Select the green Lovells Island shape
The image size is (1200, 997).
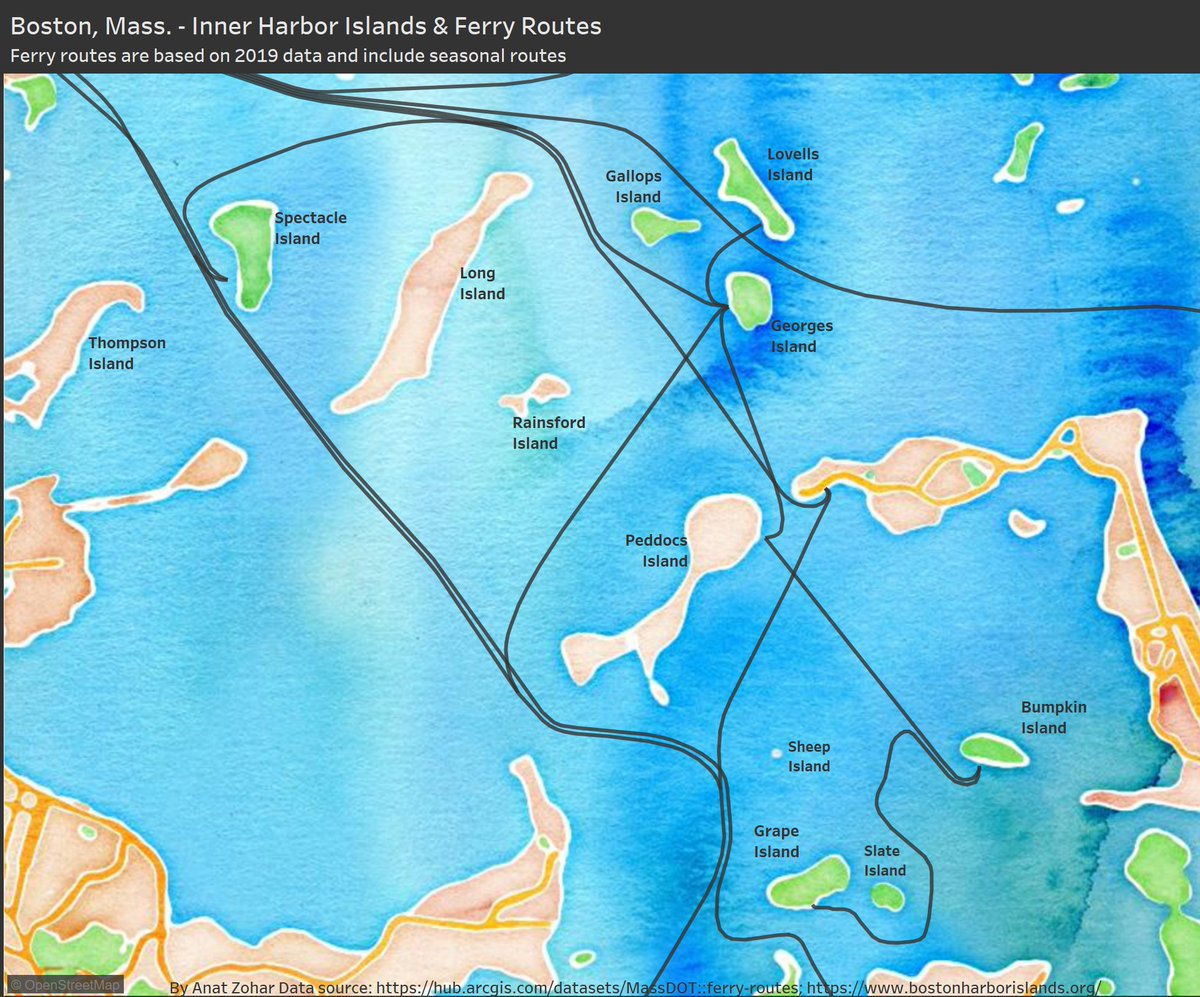[752, 190]
